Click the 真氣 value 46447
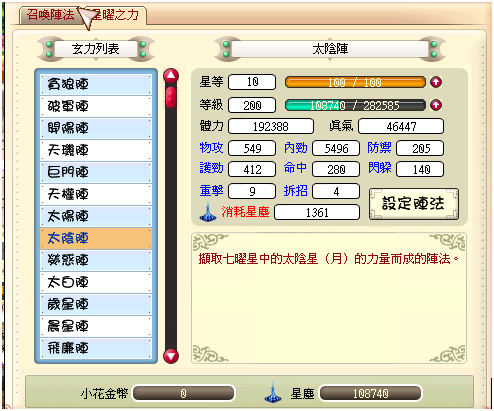The width and height of the screenshot is (494, 411). pyautogui.click(x=401, y=126)
